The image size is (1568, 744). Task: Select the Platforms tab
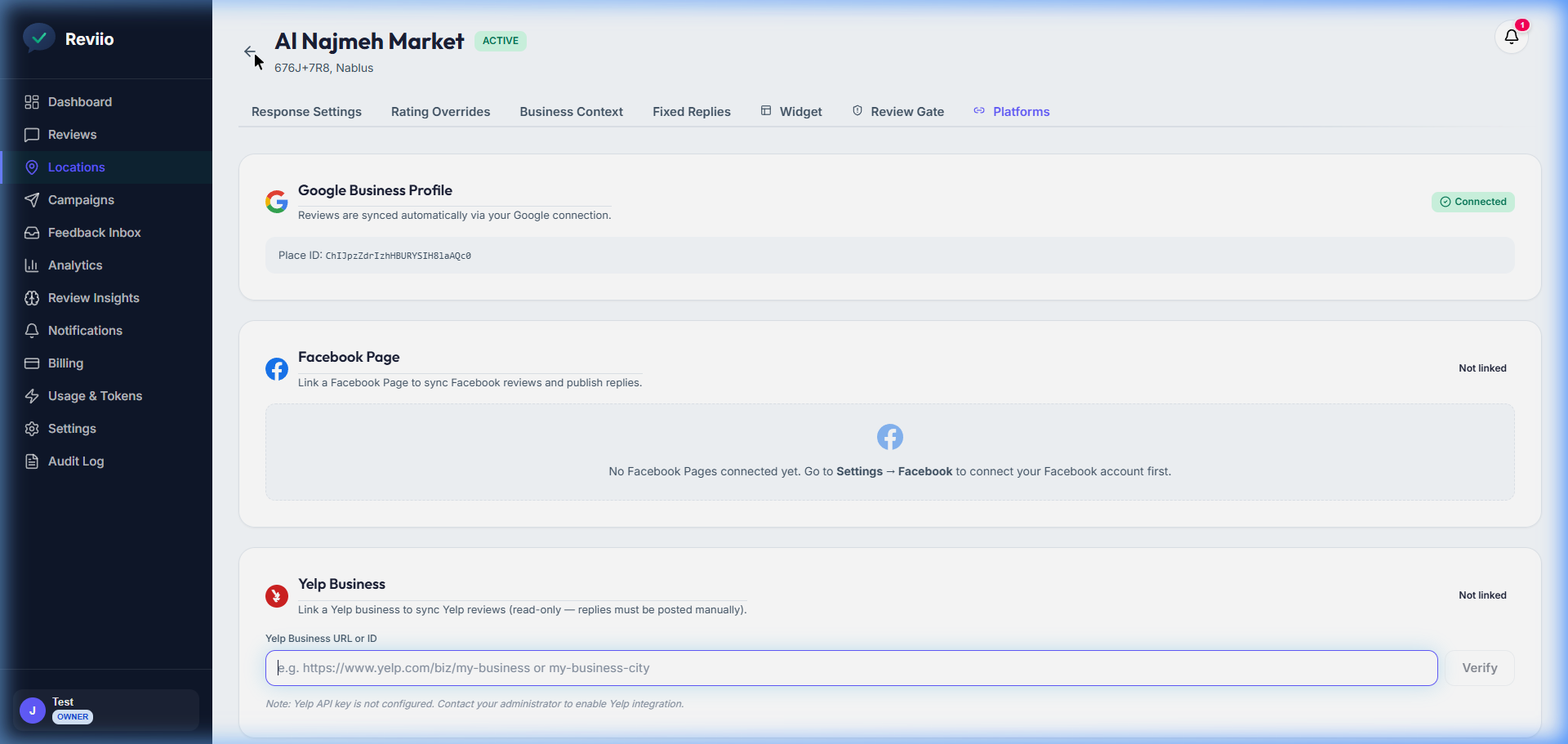[x=1012, y=112]
